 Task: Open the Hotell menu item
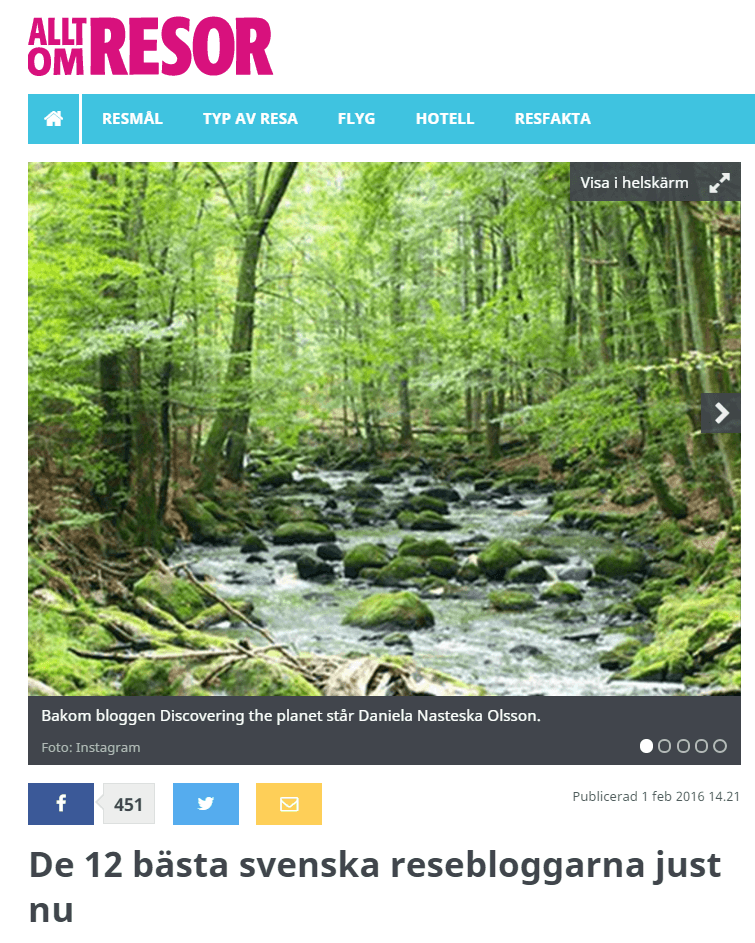click(445, 119)
